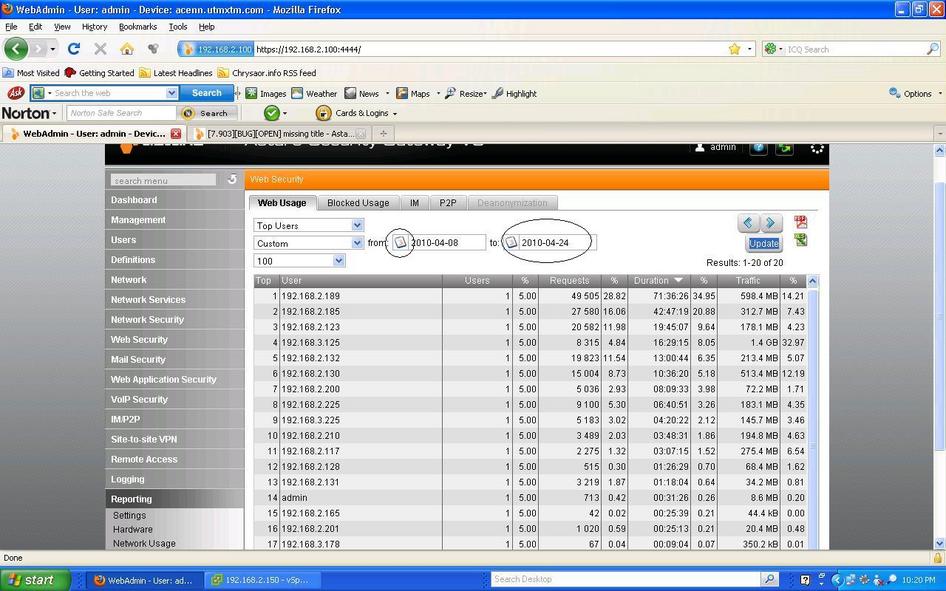The height and width of the screenshot is (591, 946).
Task: Export the report as PDF
Action: (x=800, y=222)
